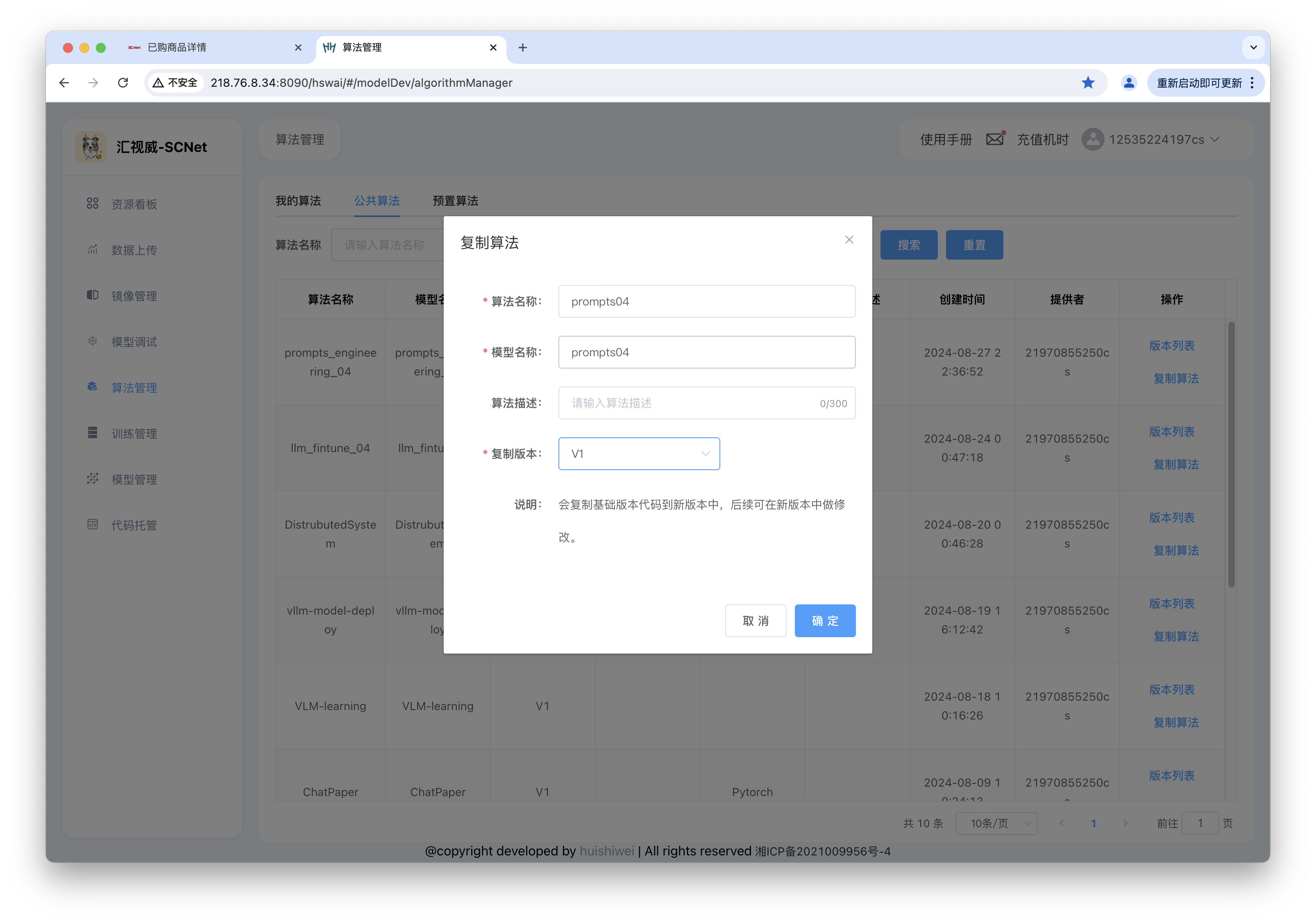Open the 10条/页 page size dropdown
This screenshot has width=1316, height=923.
click(x=996, y=823)
